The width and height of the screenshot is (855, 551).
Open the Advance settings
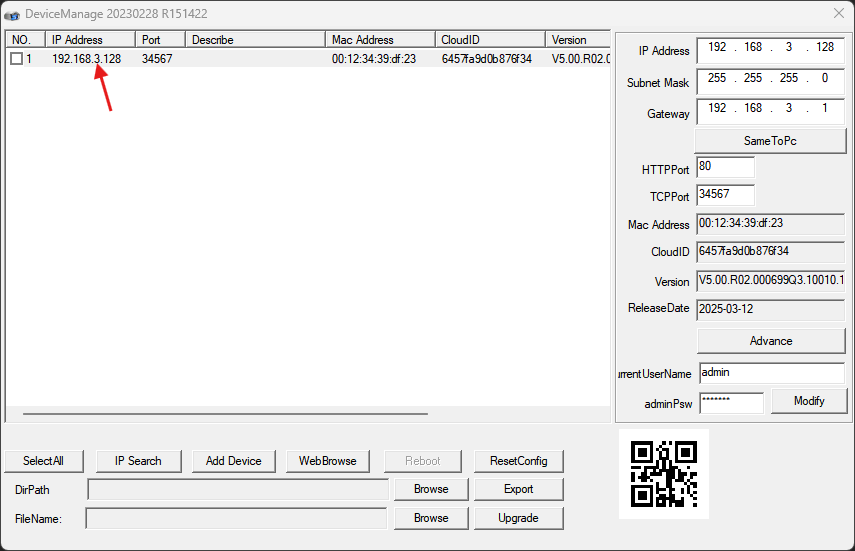pyautogui.click(x=770, y=341)
